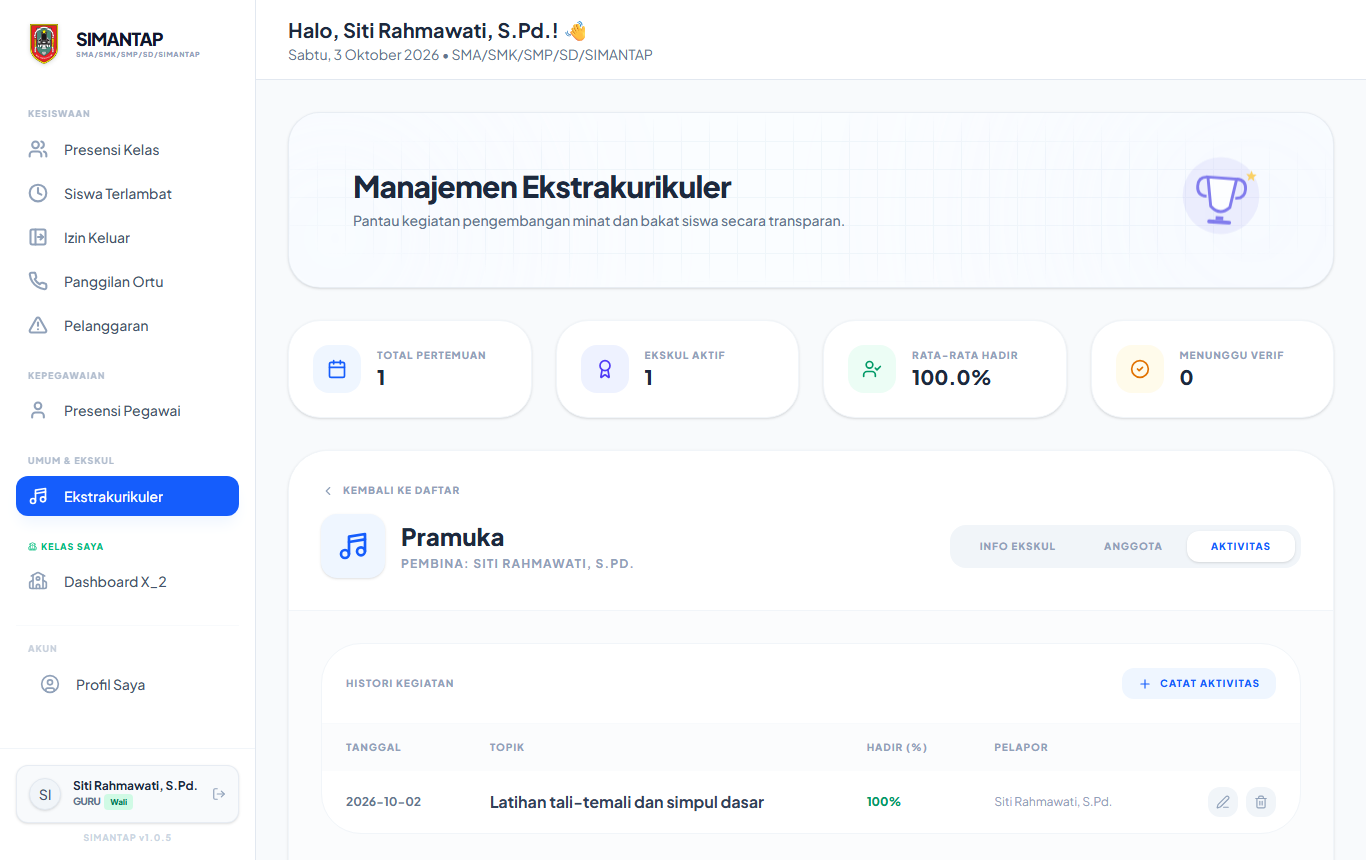The width and height of the screenshot is (1366, 860).
Task: Click the trophy icon in the header banner
Action: [x=1221, y=196]
